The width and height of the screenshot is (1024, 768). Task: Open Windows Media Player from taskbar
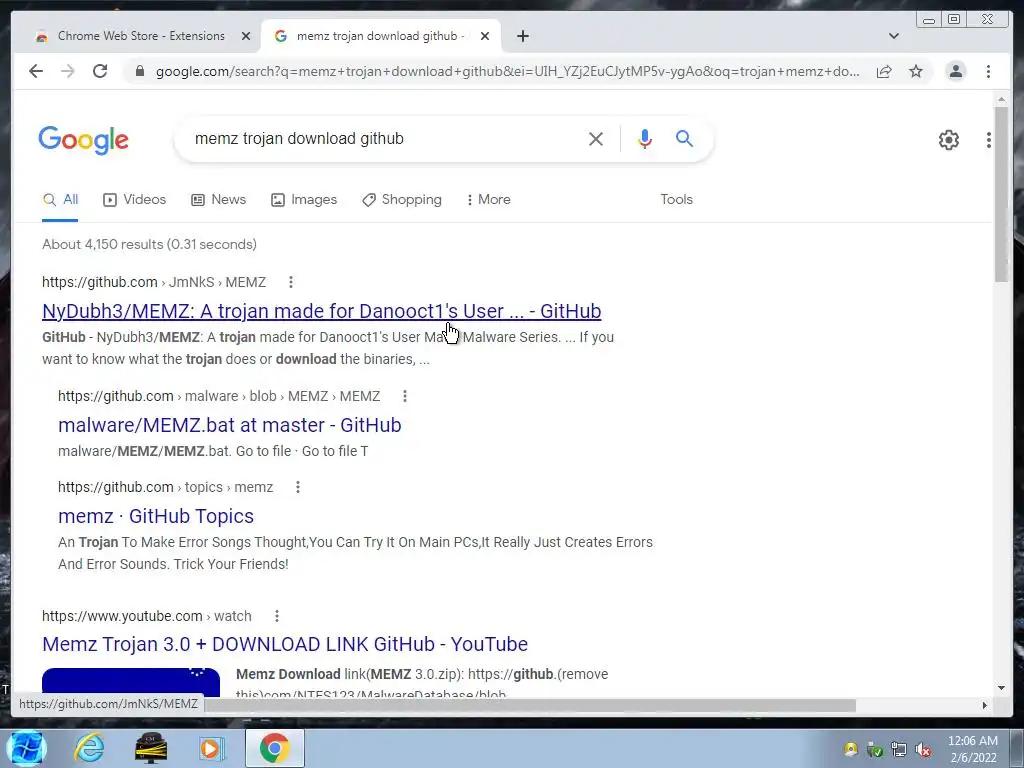(212, 748)
